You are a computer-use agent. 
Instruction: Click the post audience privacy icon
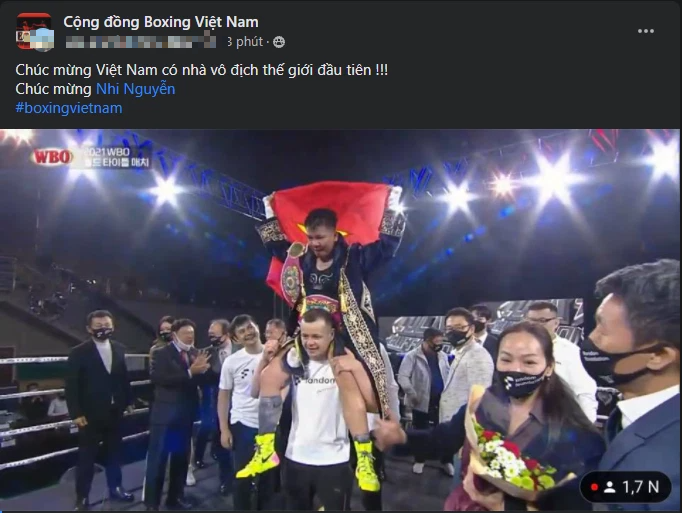pyautogui.click(x=279, y=42)
